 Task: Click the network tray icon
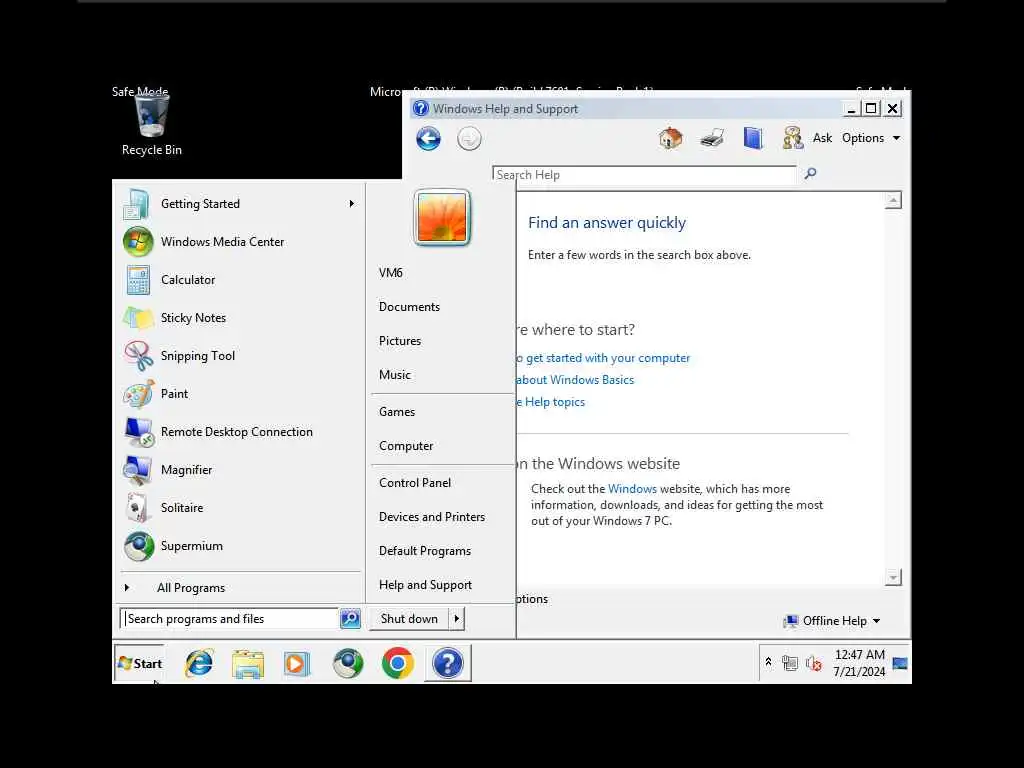click(x=790, y=664)
